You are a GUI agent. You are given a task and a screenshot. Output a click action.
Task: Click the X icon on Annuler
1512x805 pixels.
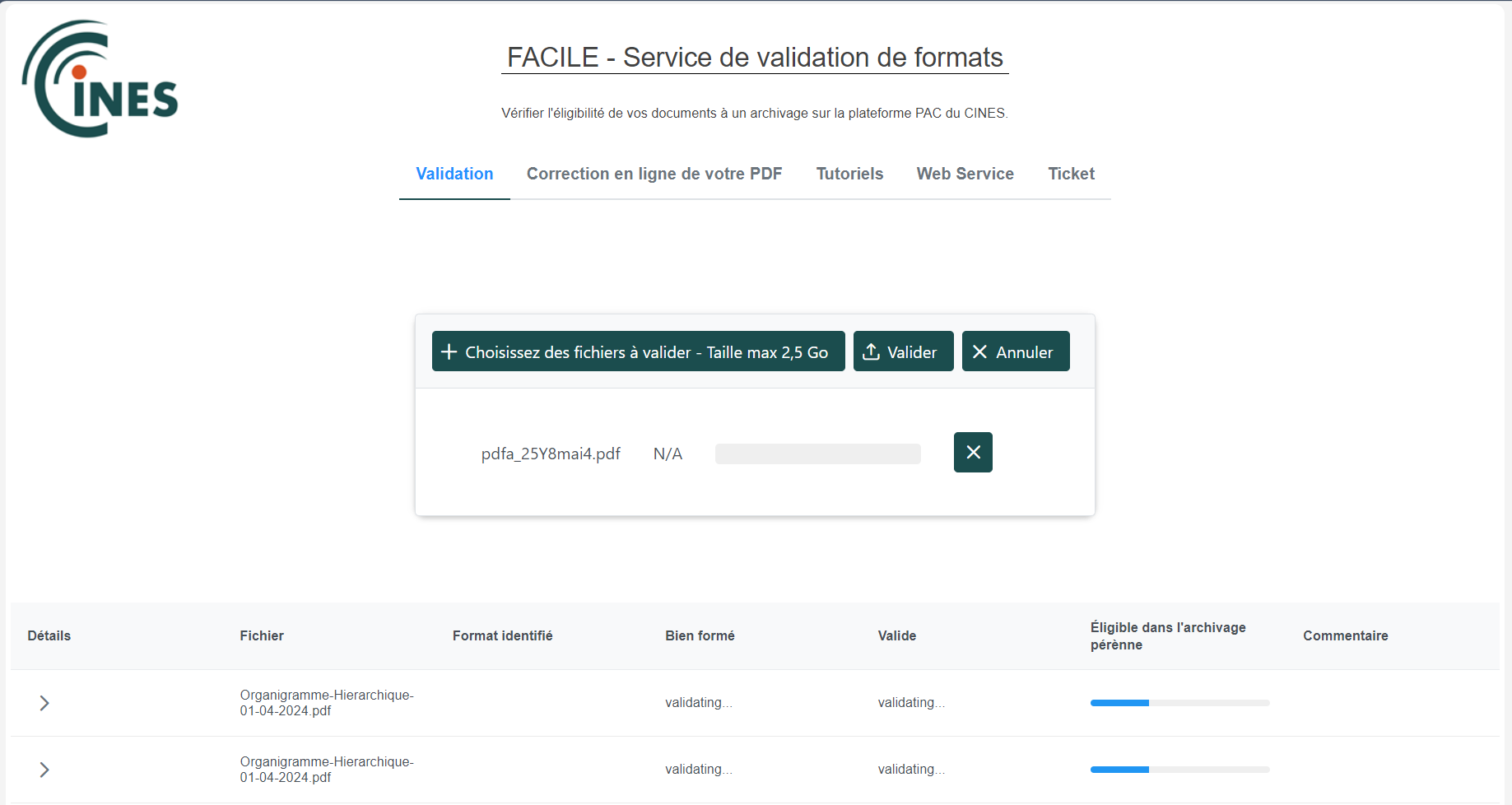click(979, 352)
